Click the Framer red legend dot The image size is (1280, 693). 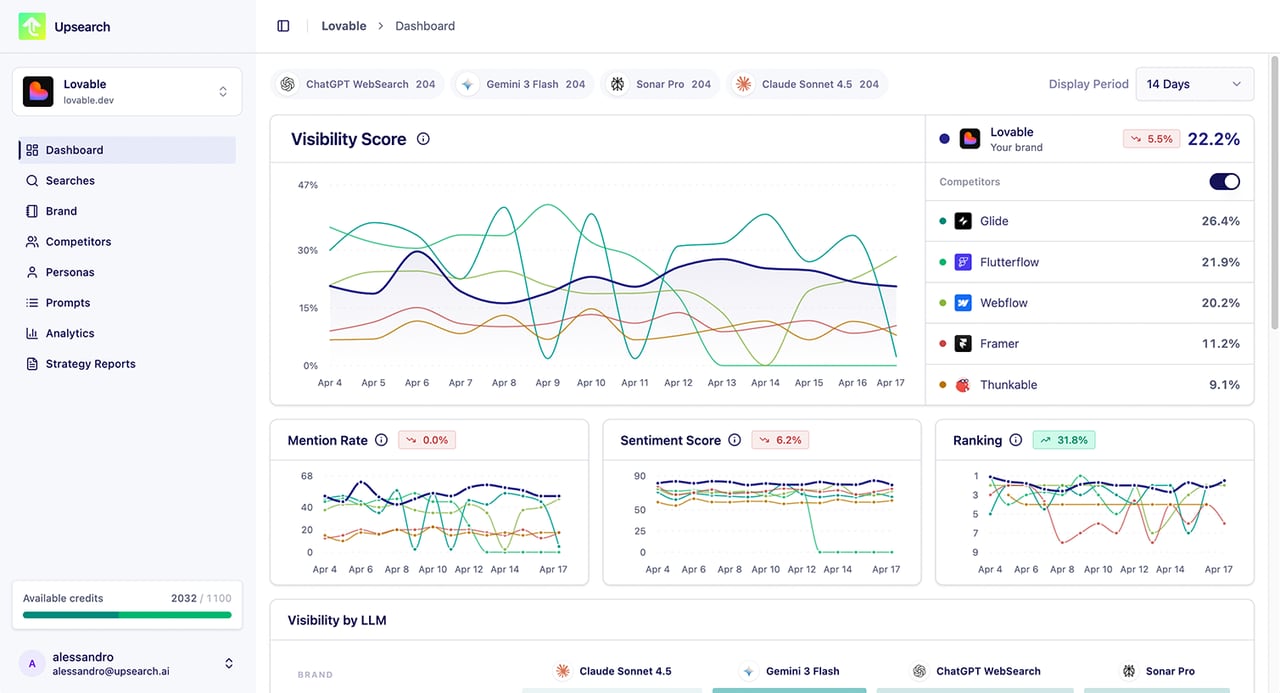point(943,344)
